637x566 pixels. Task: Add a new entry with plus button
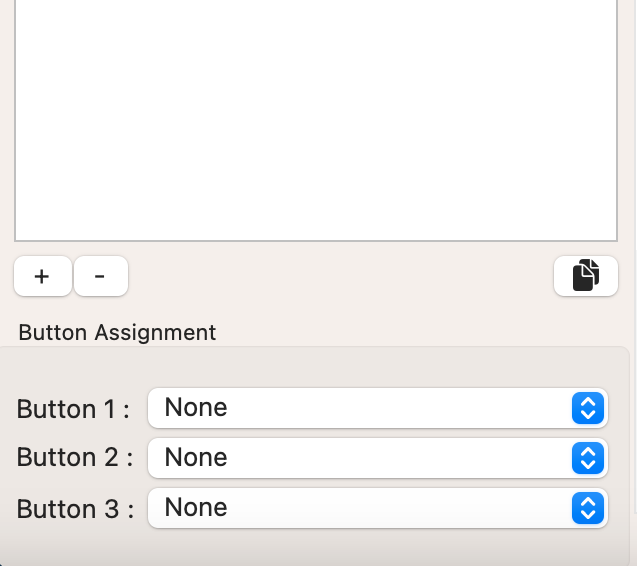coord(43,276)
